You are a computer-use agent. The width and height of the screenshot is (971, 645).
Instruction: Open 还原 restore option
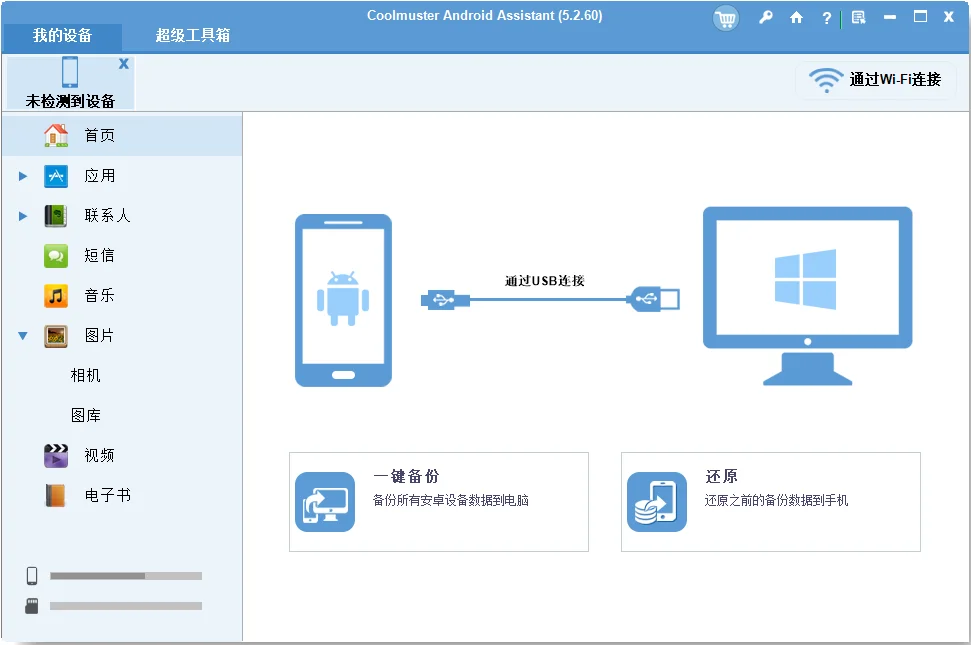770,502
